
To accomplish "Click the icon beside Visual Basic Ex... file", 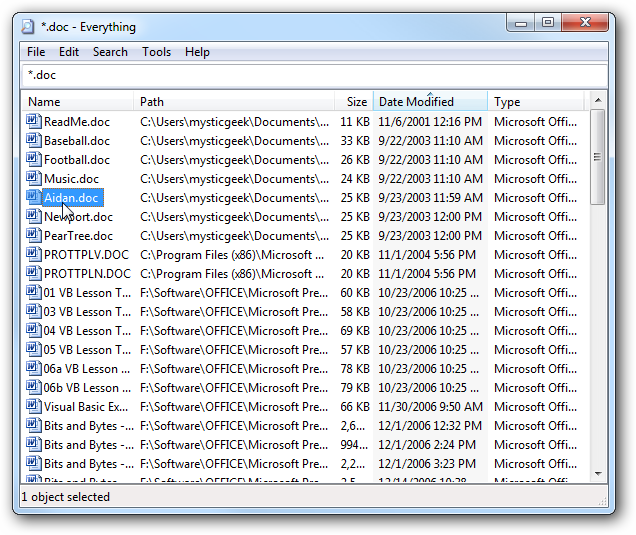I will (34, 406).
